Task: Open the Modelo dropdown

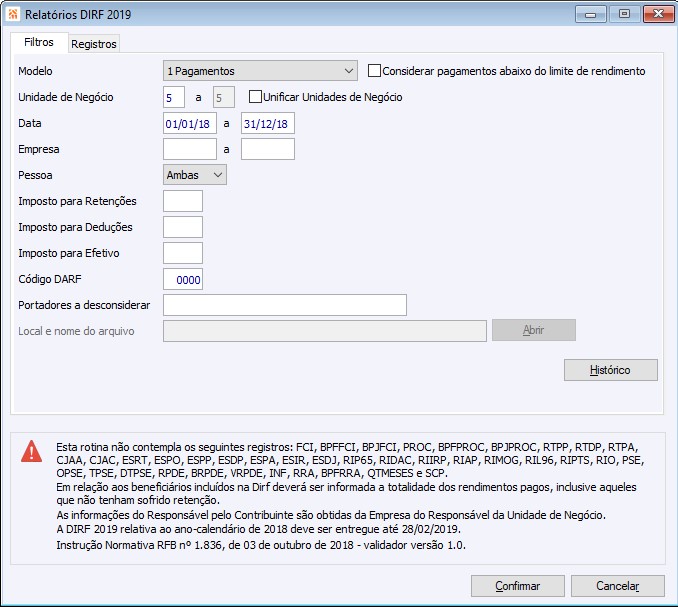Action: tap(260, 71)
